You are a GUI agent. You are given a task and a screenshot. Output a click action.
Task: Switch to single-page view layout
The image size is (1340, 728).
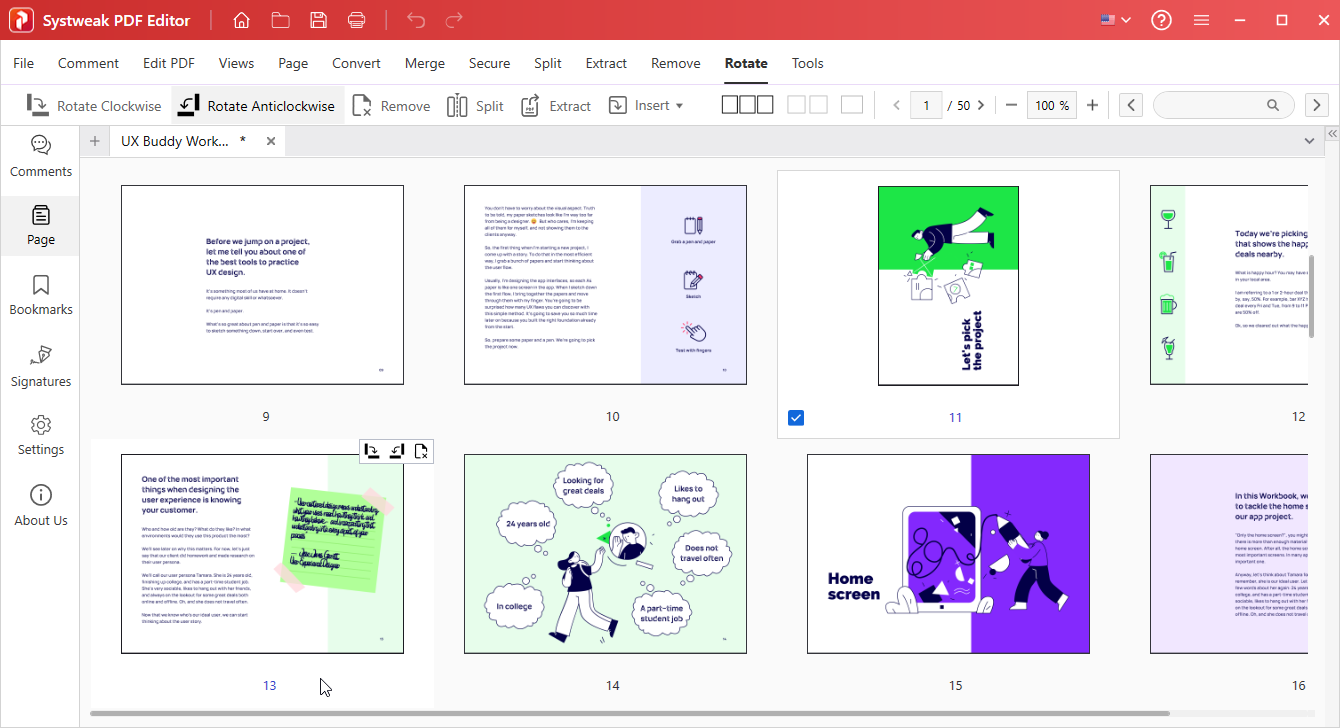pyautogui.click(x=852, y=105)
